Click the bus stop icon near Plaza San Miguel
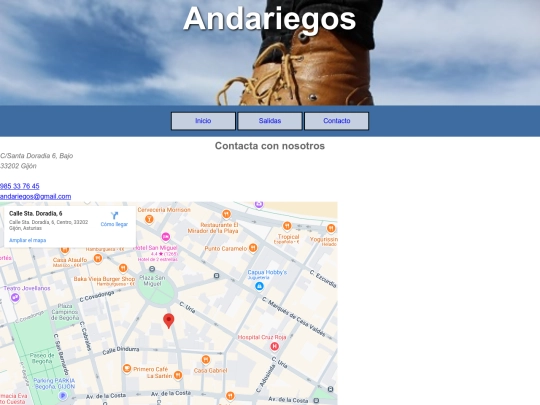This screenshot has height=405, width=540. pos(152,269)
